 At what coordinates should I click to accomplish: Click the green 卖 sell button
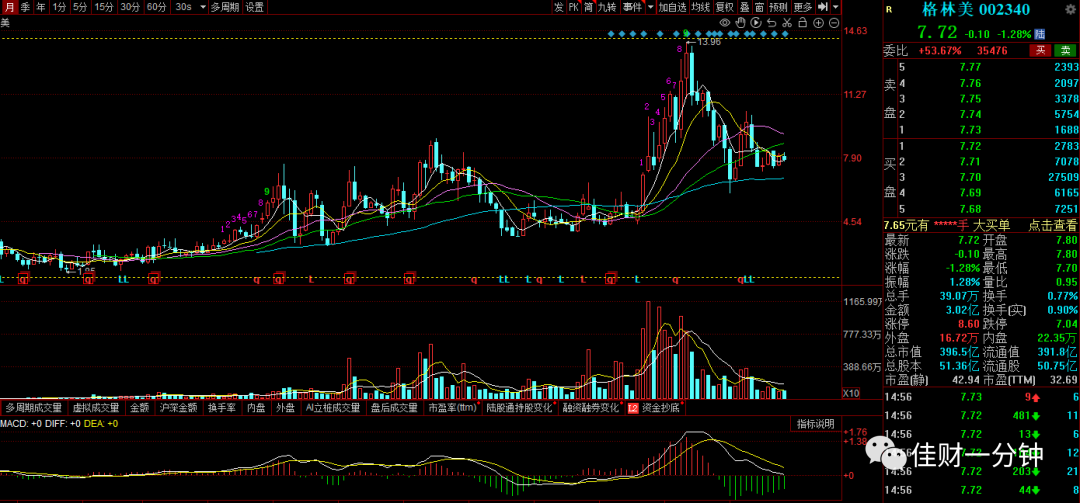[1065, 50]
